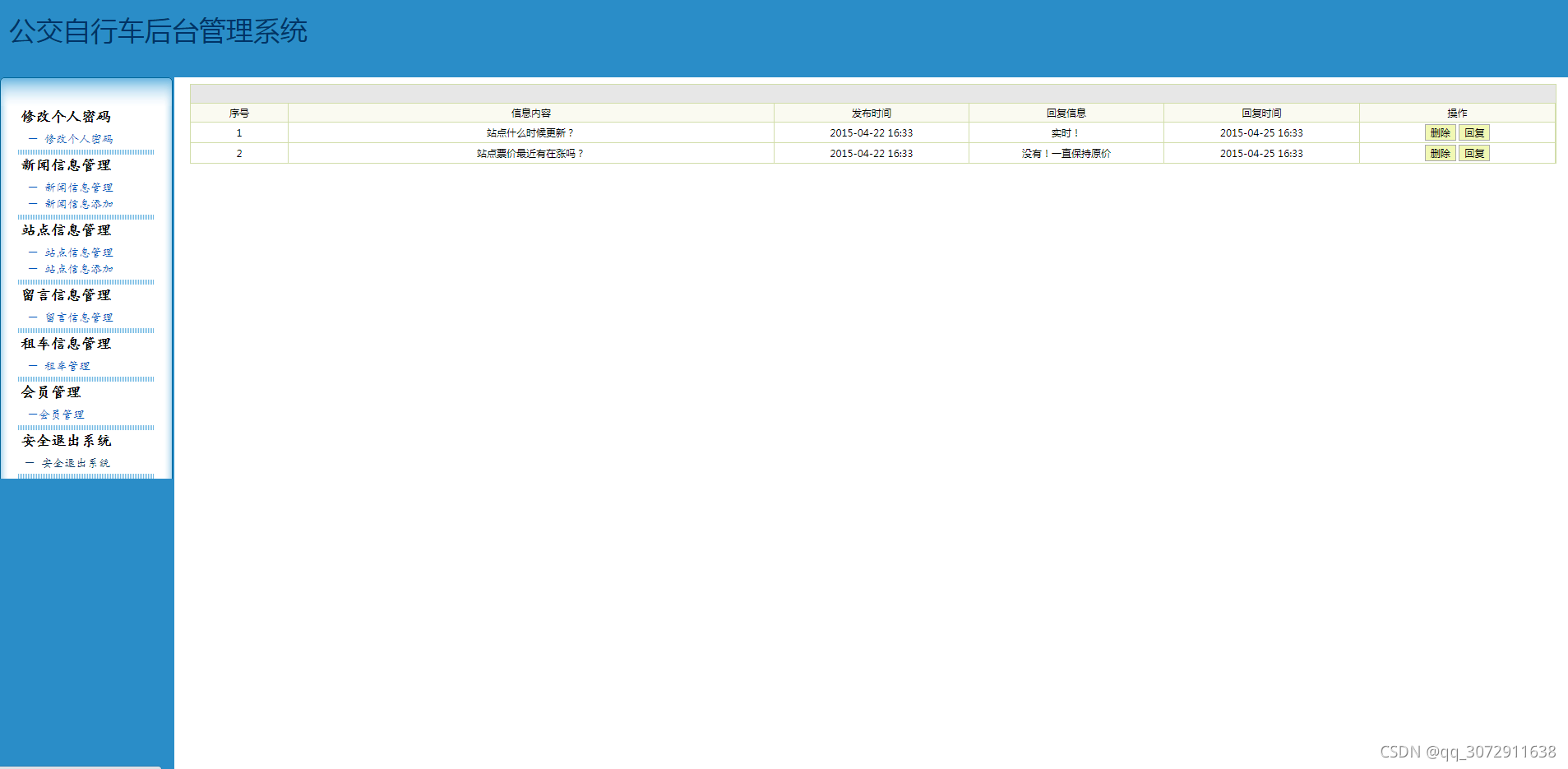Screen dimensions: 1568x769
Task: Open 站点信息添加 link
Action: (x=79, y=269)
